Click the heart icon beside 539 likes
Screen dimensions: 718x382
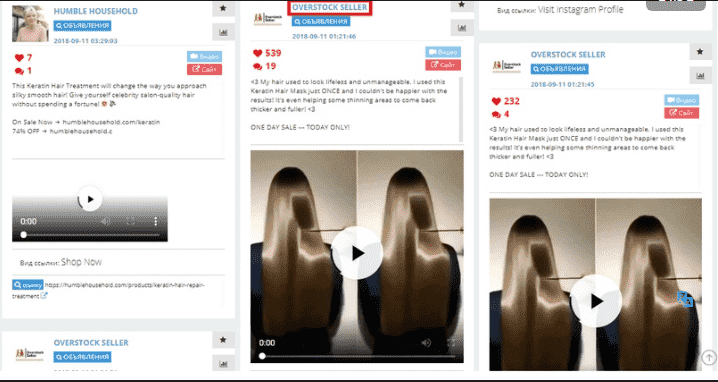click(x=258, y=53)
